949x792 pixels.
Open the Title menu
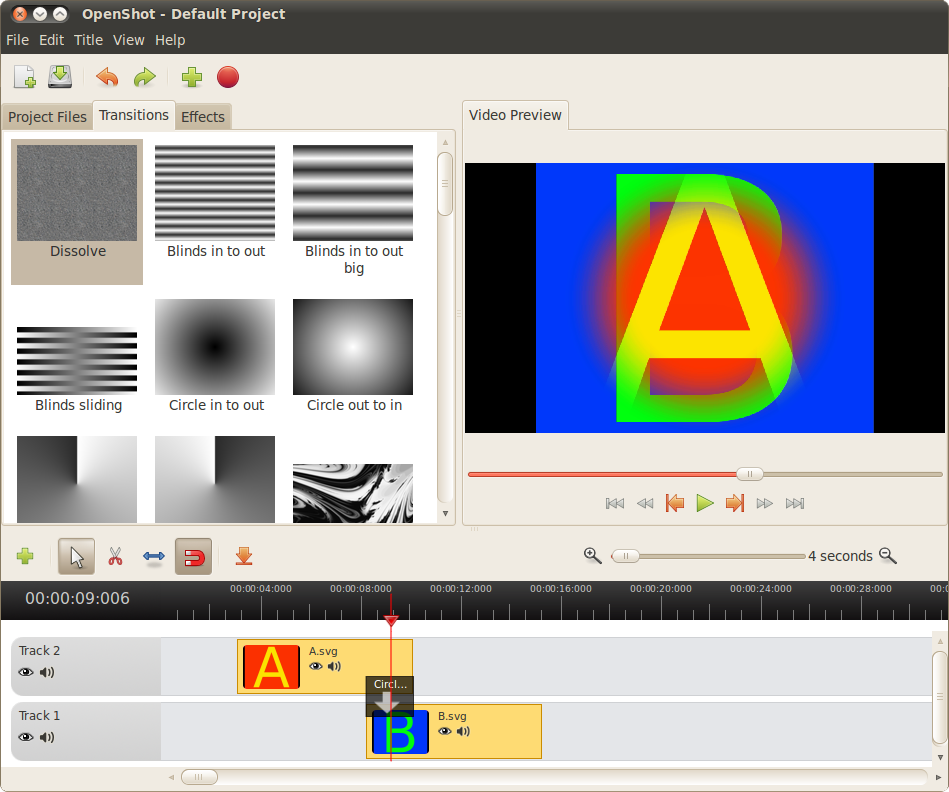coord(88,40)
